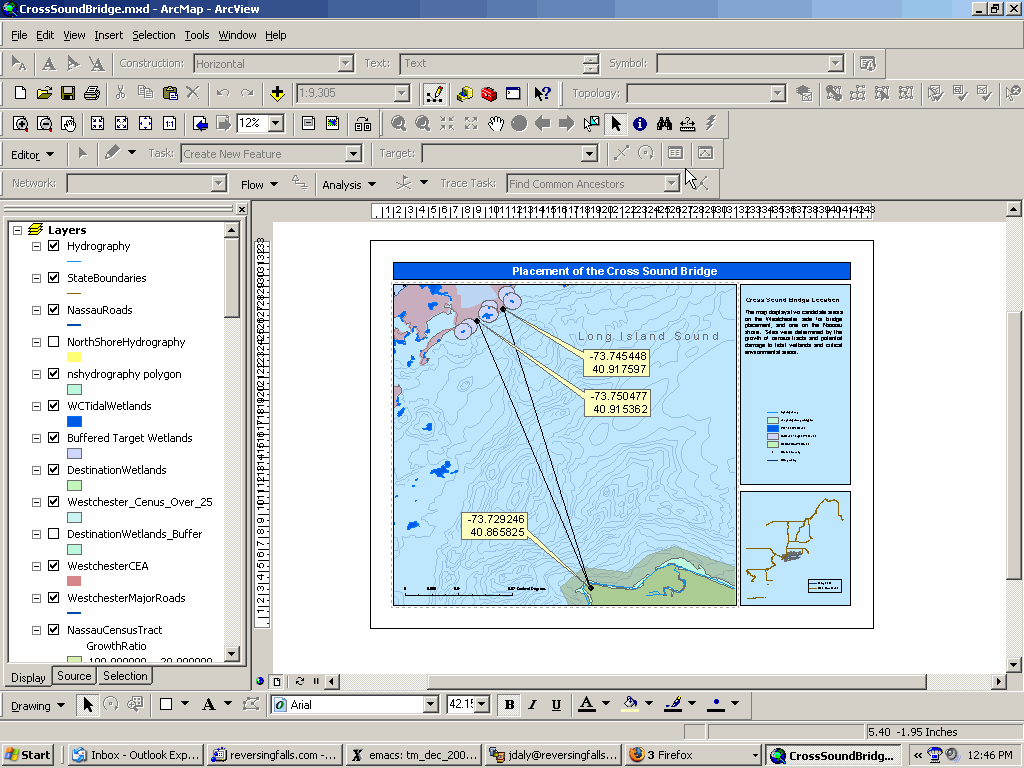The image size is (1024, 768).
Task: Turn off the WestchesterCEA layer
Action: pos(54,566)
